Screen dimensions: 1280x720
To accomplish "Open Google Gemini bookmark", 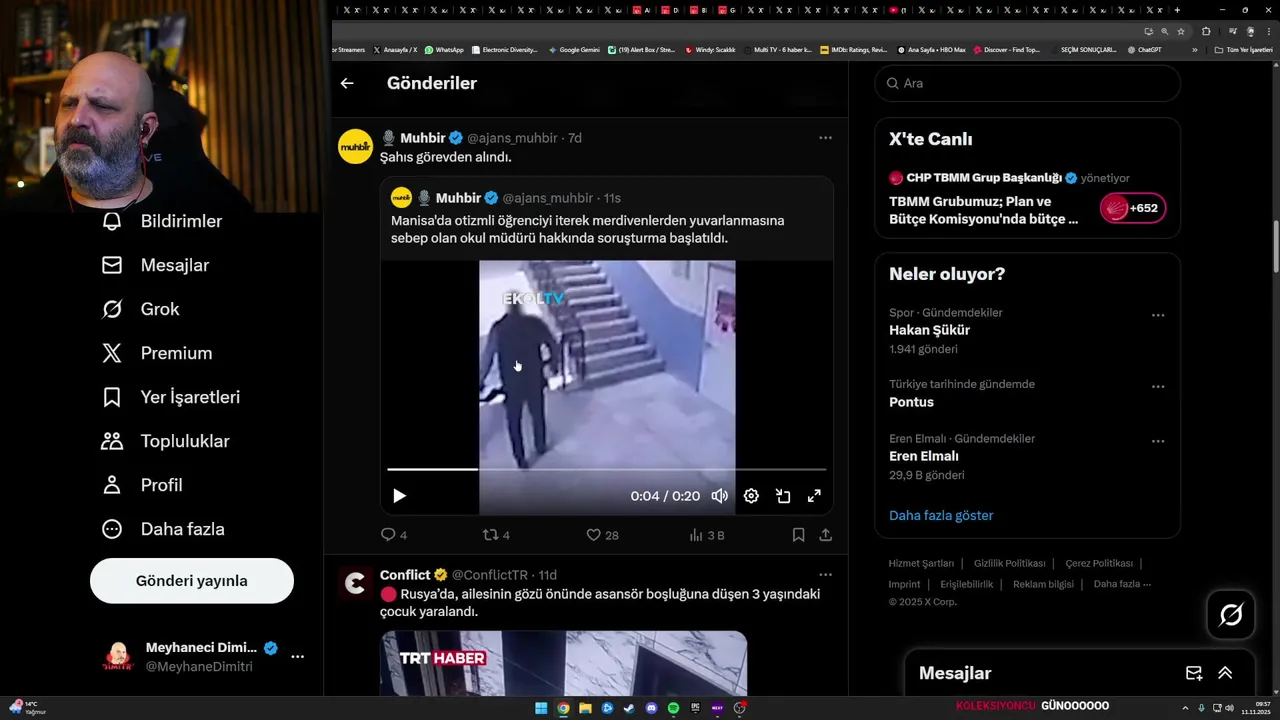I will pos(574,49).
